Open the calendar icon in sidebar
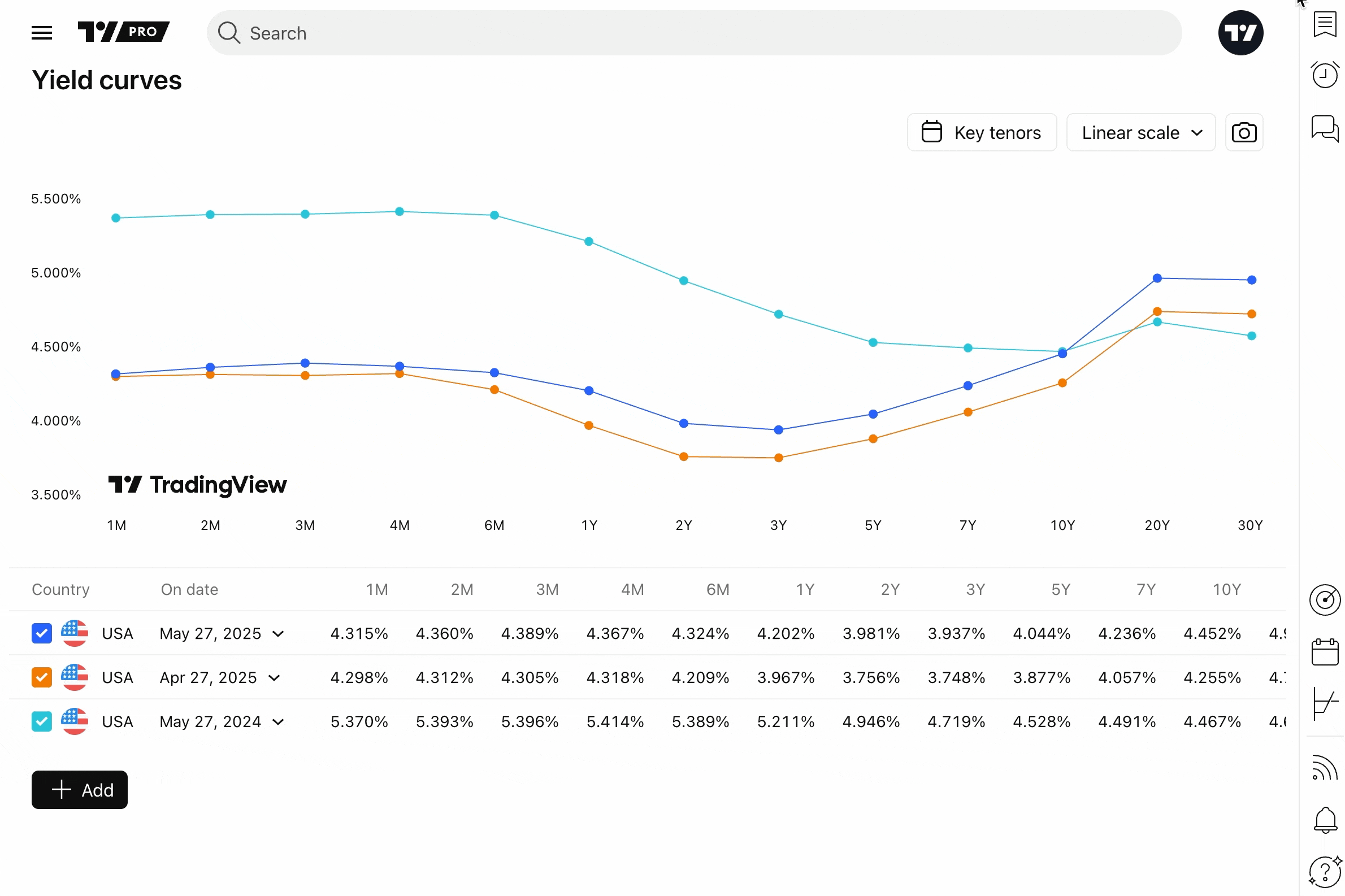The width and height of the screenshot is (1345, 896). tap(1324, 652)
